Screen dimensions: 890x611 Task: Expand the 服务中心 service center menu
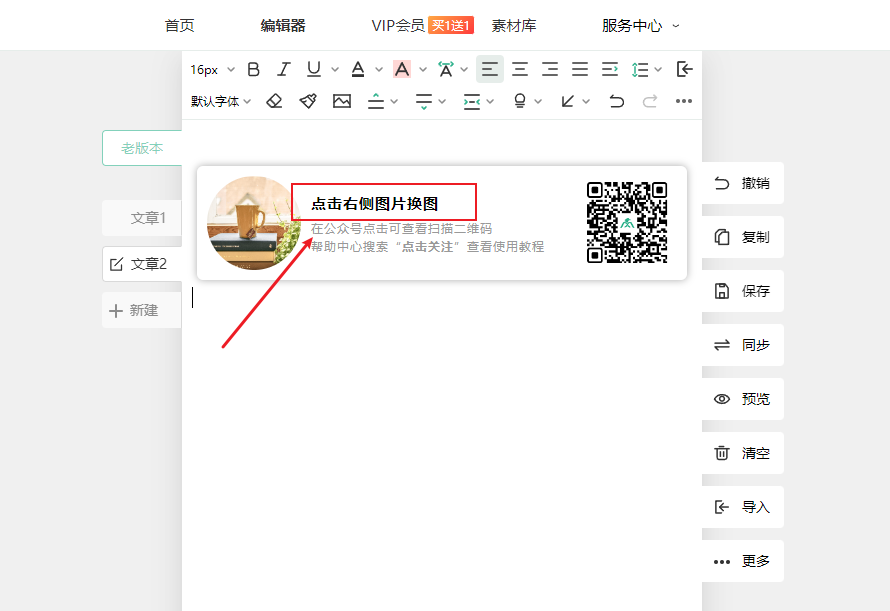coord(640,26)
